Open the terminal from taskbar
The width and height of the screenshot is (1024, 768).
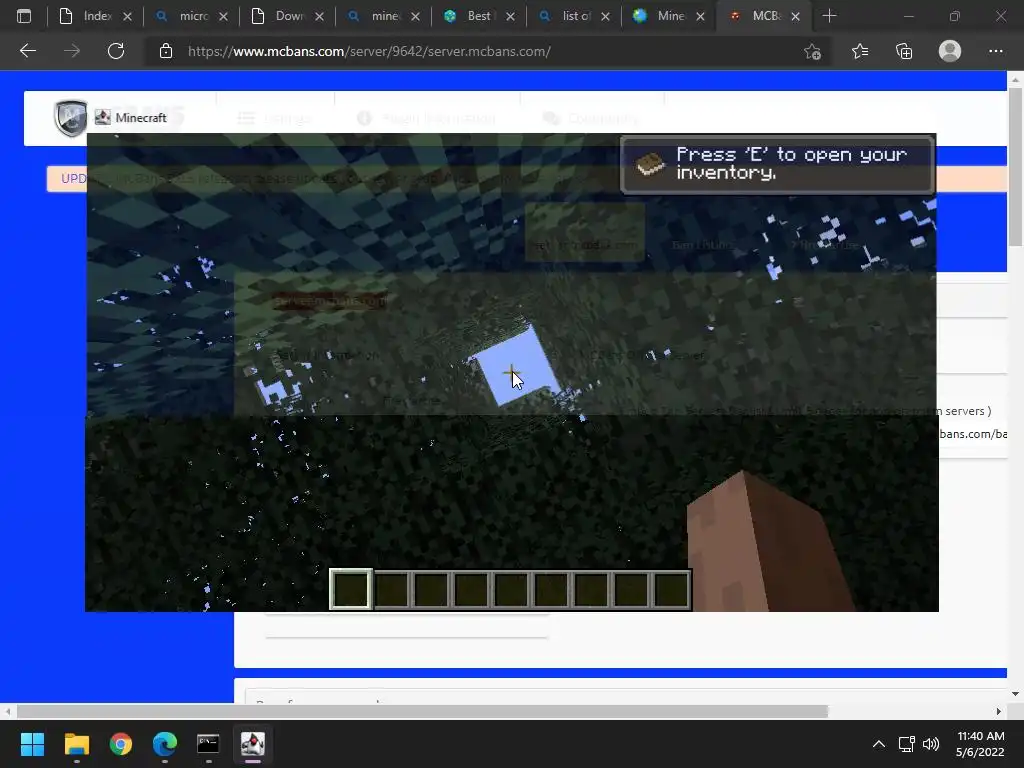208,744
